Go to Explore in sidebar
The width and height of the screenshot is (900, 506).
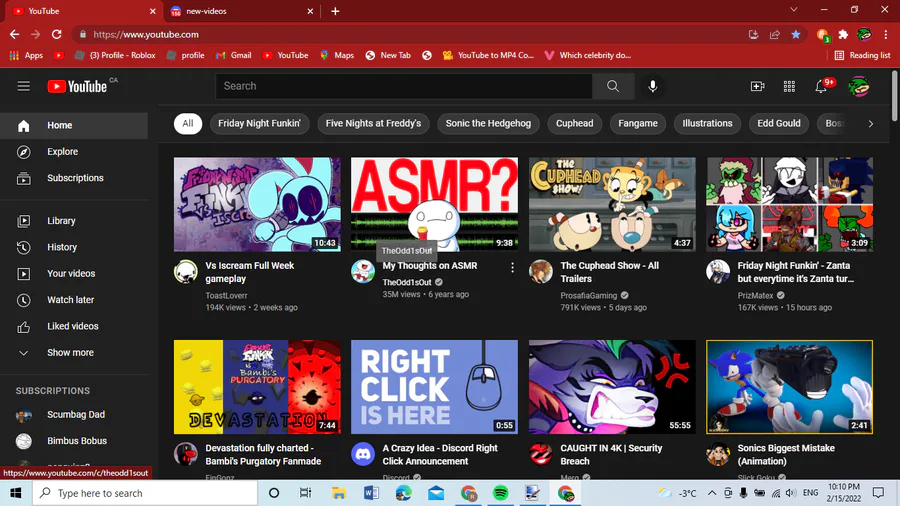point(74,151)
